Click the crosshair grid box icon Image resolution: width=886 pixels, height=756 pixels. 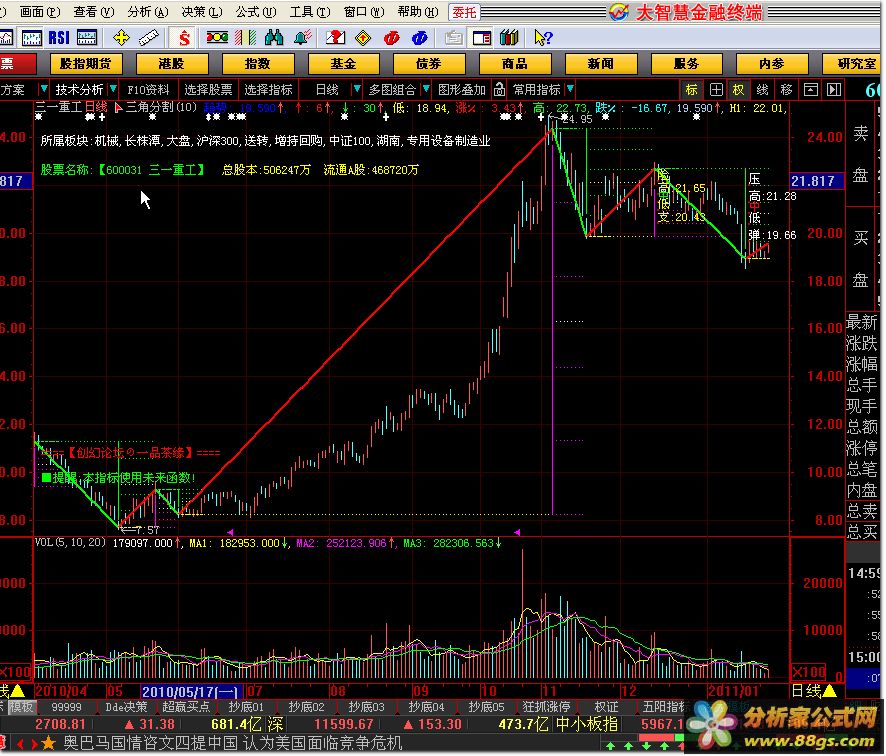[x=715, y=89]
